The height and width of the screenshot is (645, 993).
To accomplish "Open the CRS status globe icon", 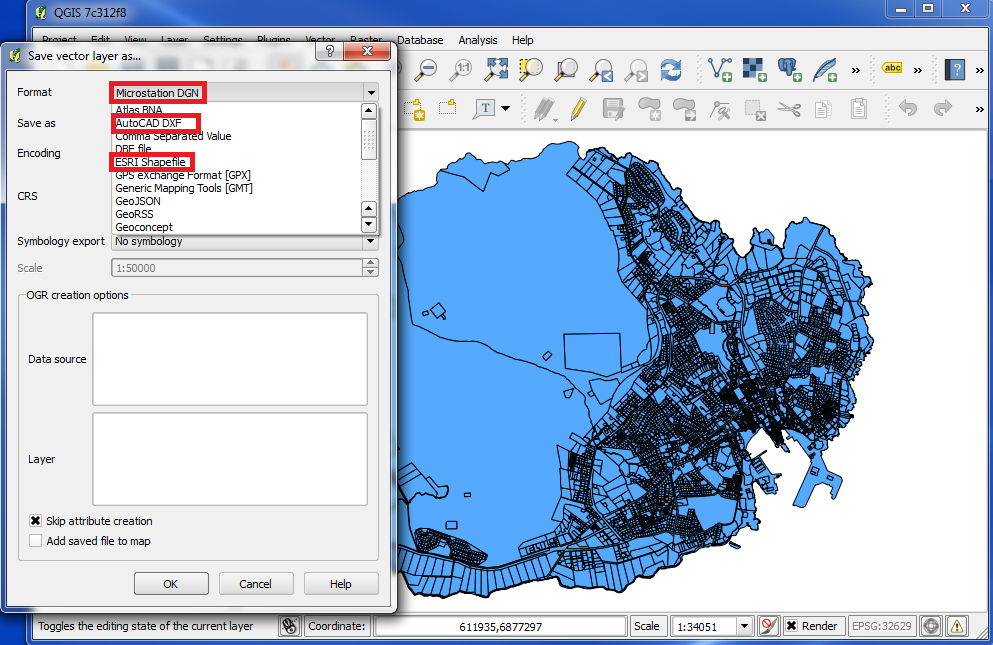I will (931, 626).
